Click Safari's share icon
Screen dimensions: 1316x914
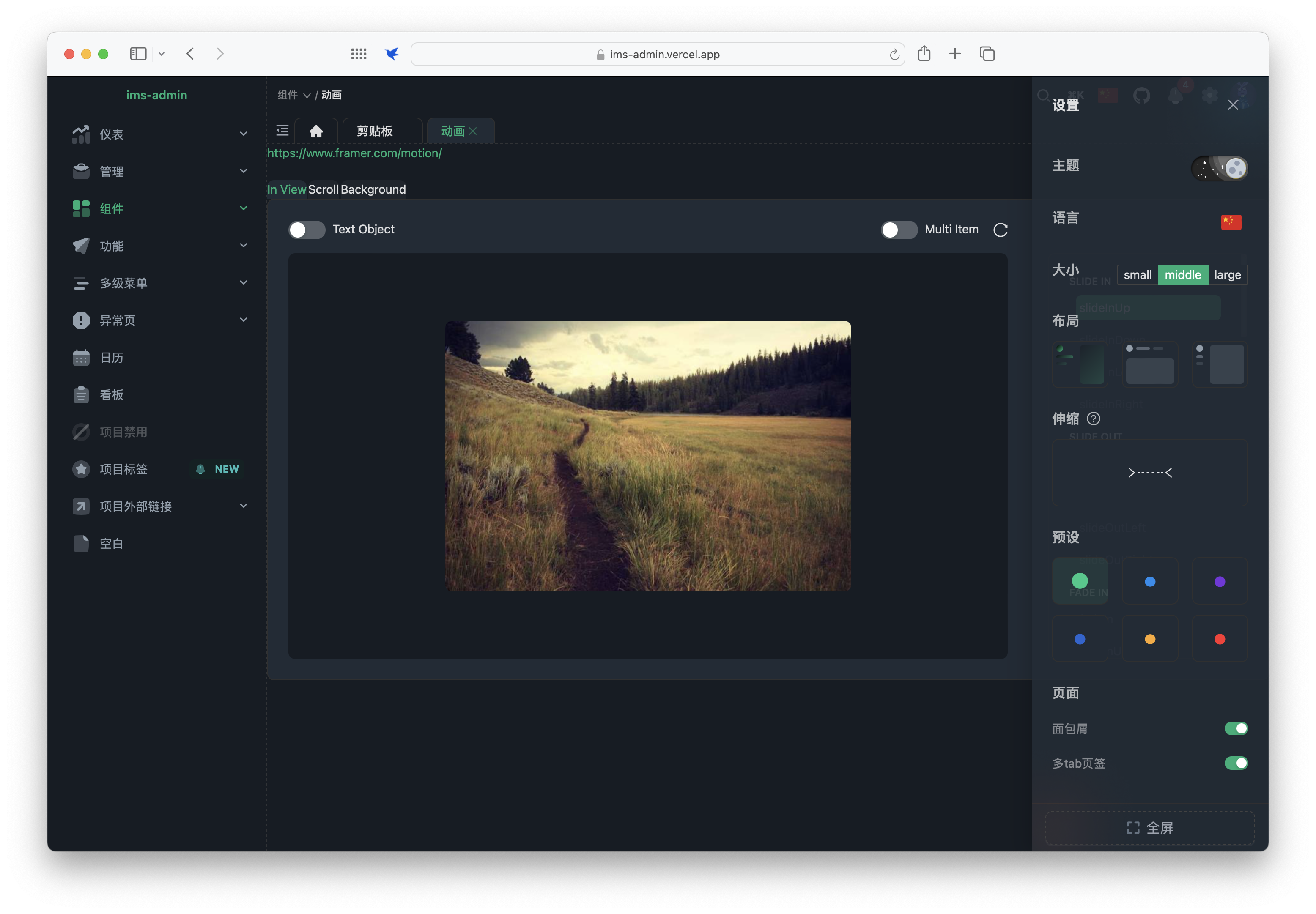point(924,54)
